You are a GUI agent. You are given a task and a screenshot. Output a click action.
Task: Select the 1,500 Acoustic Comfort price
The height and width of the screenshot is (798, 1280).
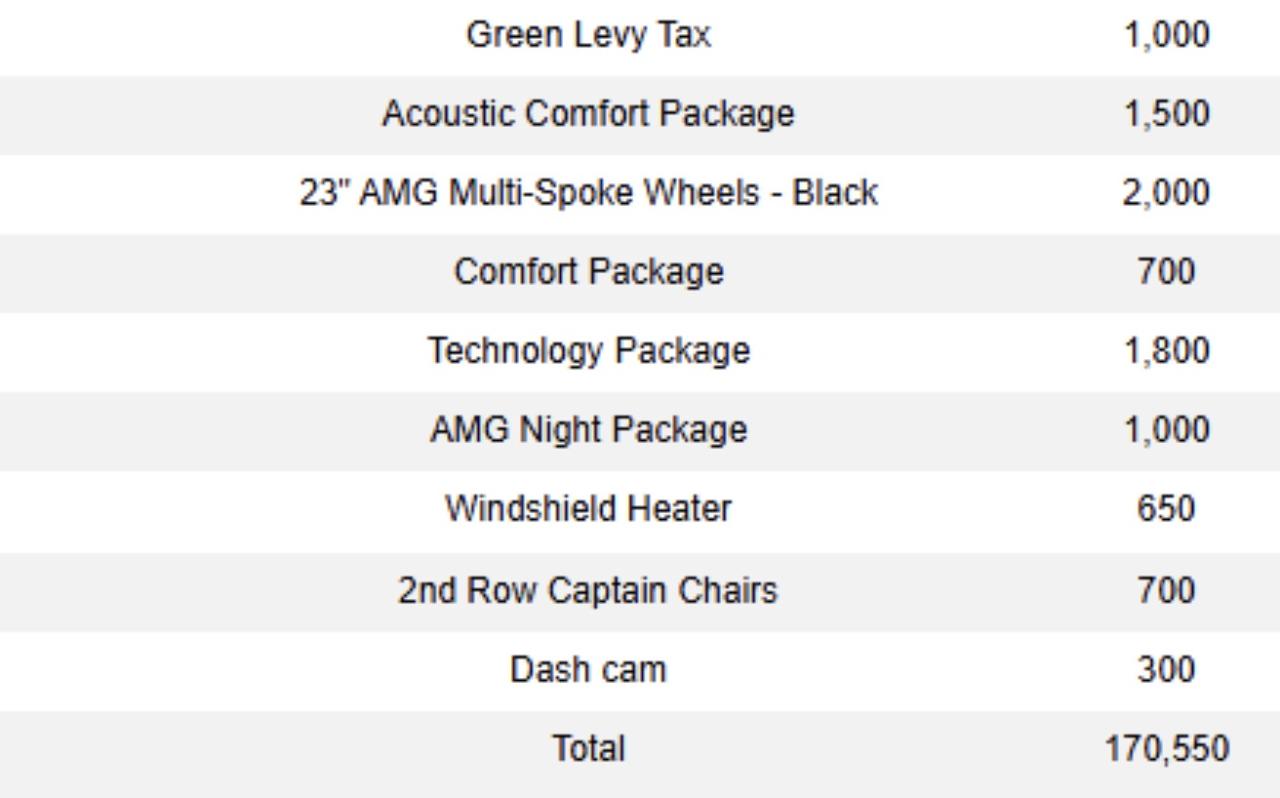1165,114
